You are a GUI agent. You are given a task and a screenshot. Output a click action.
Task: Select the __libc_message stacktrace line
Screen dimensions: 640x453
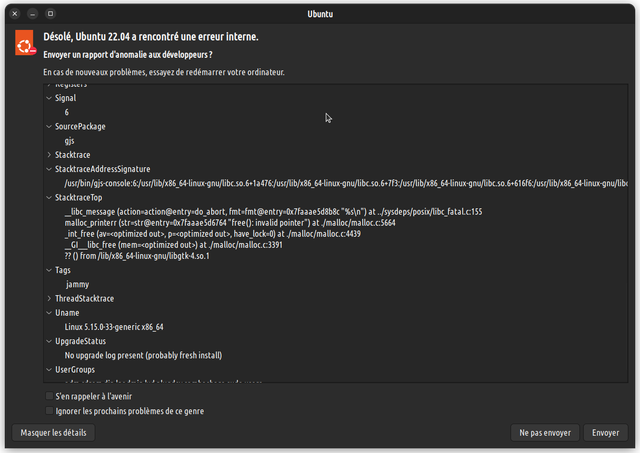coord(273,212)
